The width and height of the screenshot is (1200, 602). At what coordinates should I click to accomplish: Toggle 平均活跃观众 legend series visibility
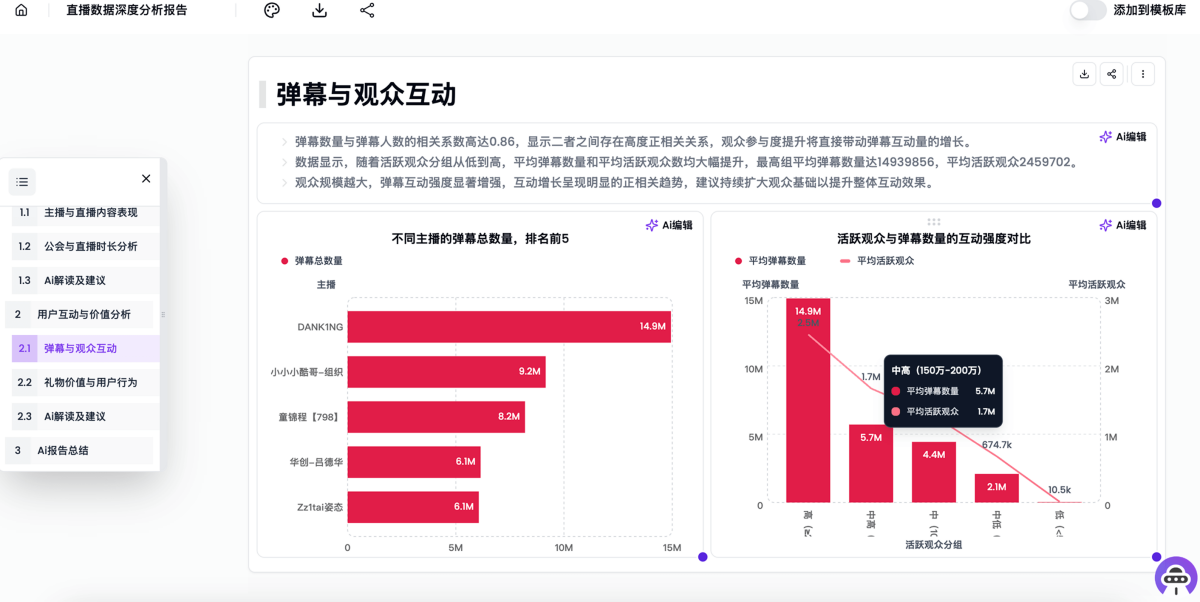click(877, 261)
